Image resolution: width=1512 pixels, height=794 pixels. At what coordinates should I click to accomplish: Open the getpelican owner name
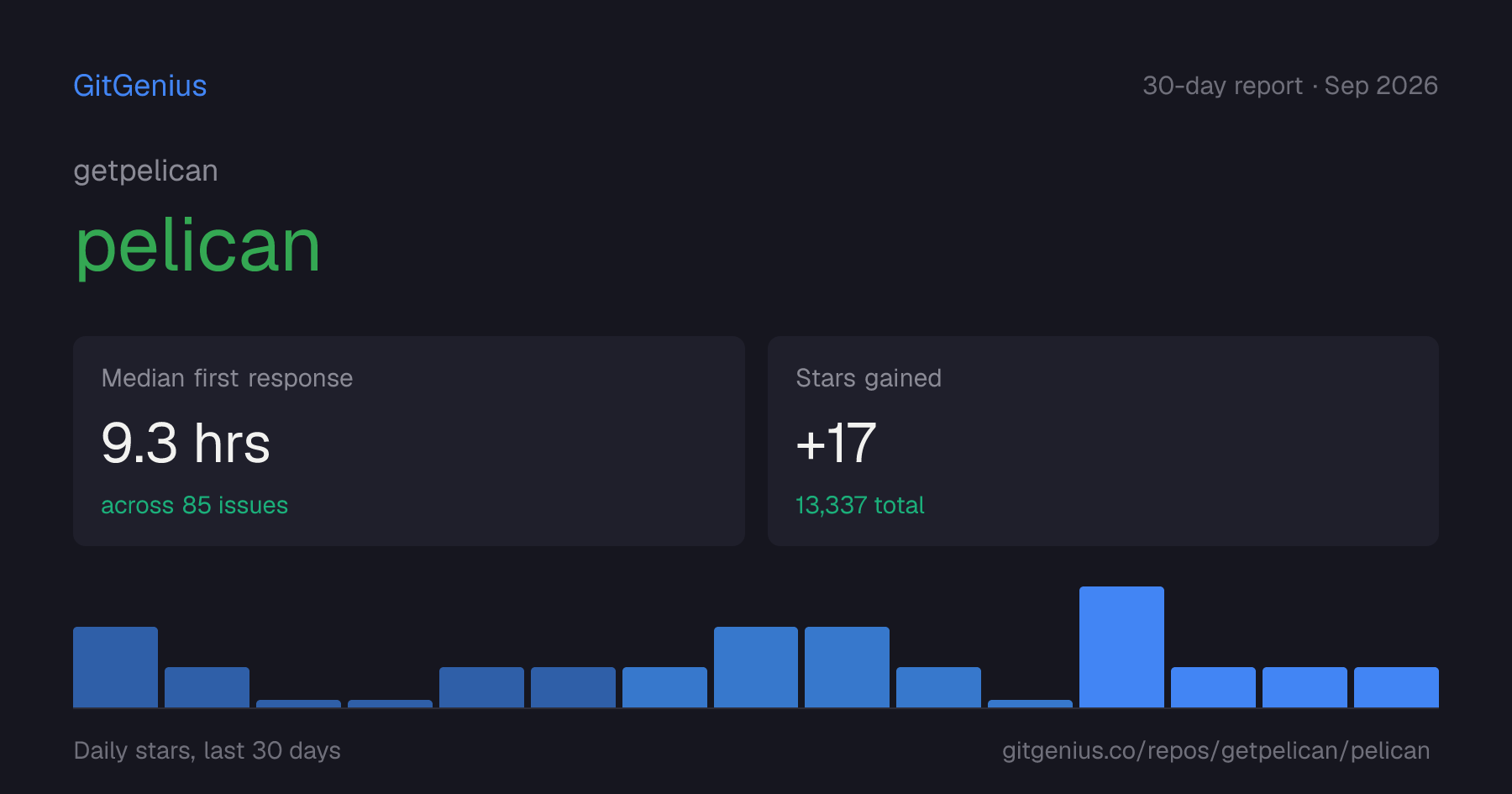coord(145,171)
